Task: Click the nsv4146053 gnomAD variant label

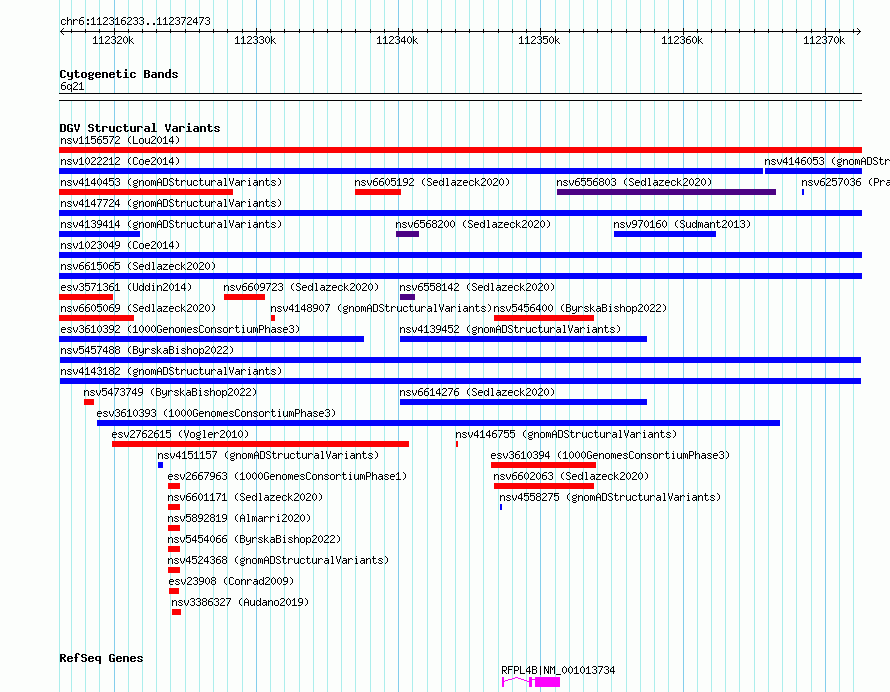Action: (826, 161)
